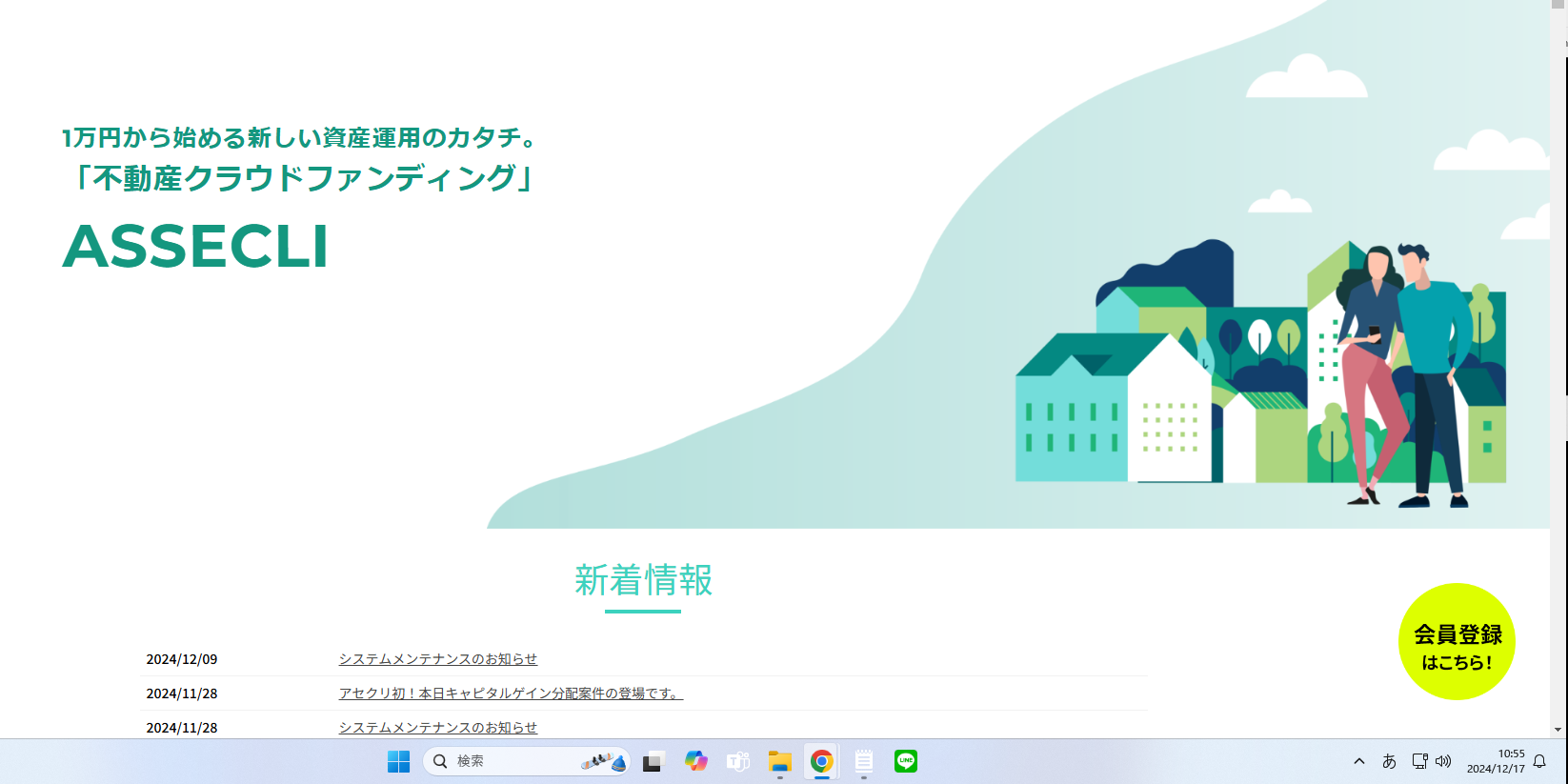Open the network status tray icon

(1419, 761)
